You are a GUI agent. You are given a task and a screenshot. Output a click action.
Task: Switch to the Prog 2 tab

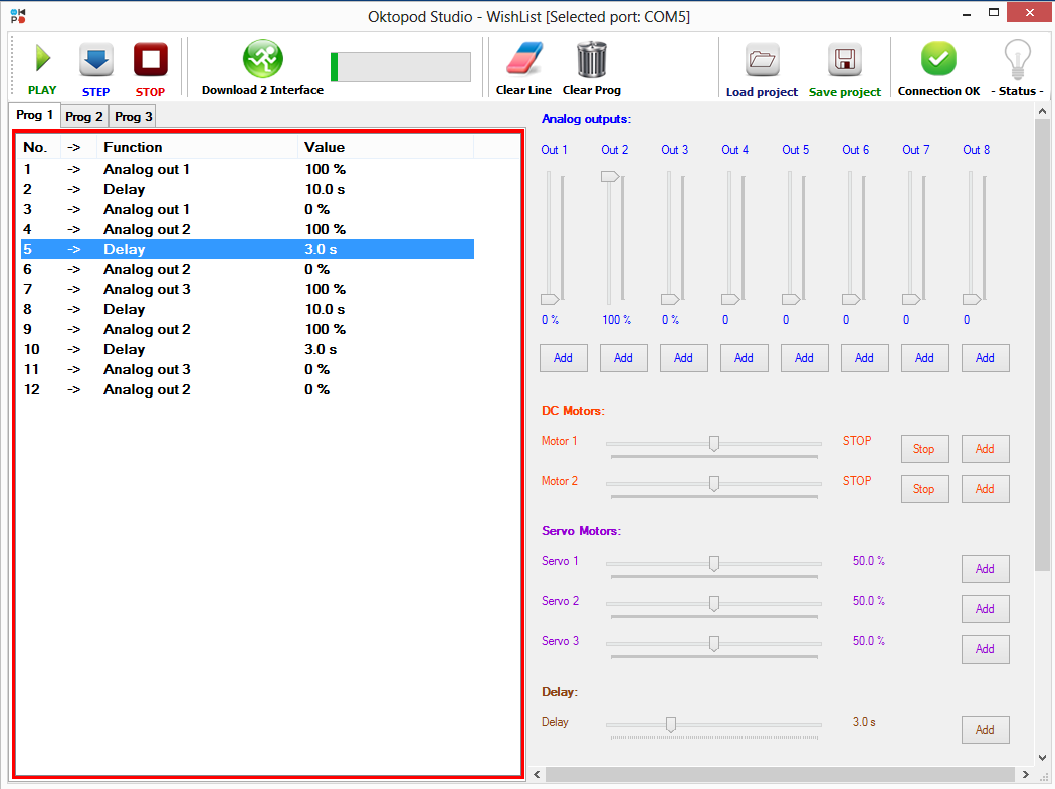[84, 117]
